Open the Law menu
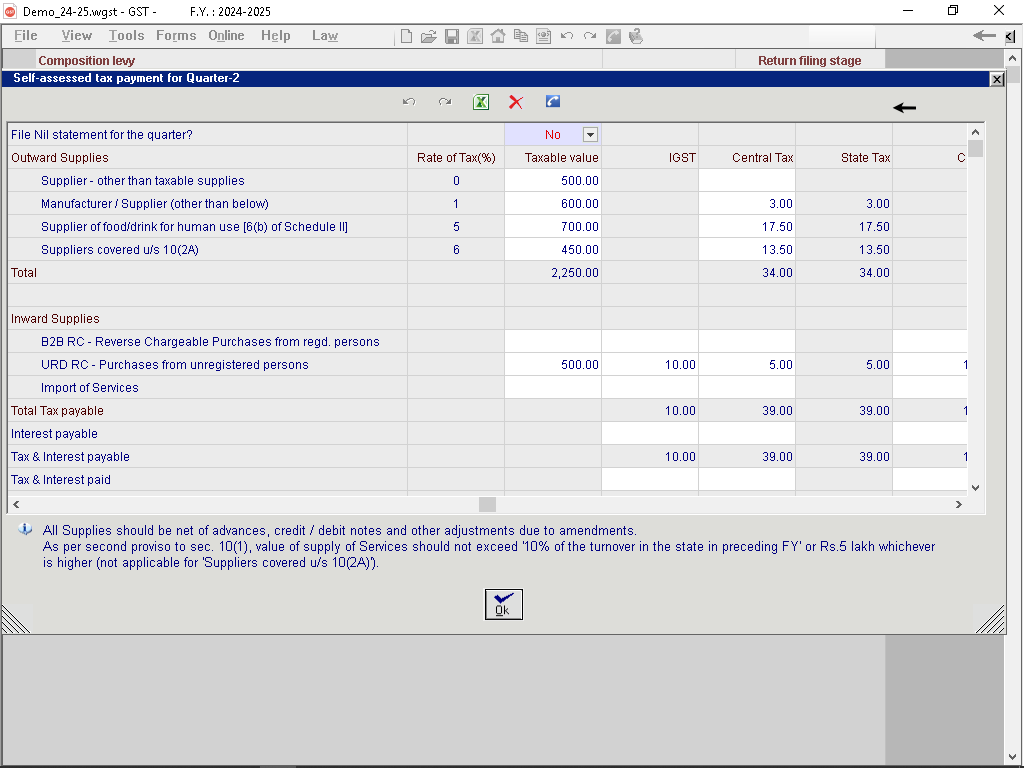 tap(324, 36)
